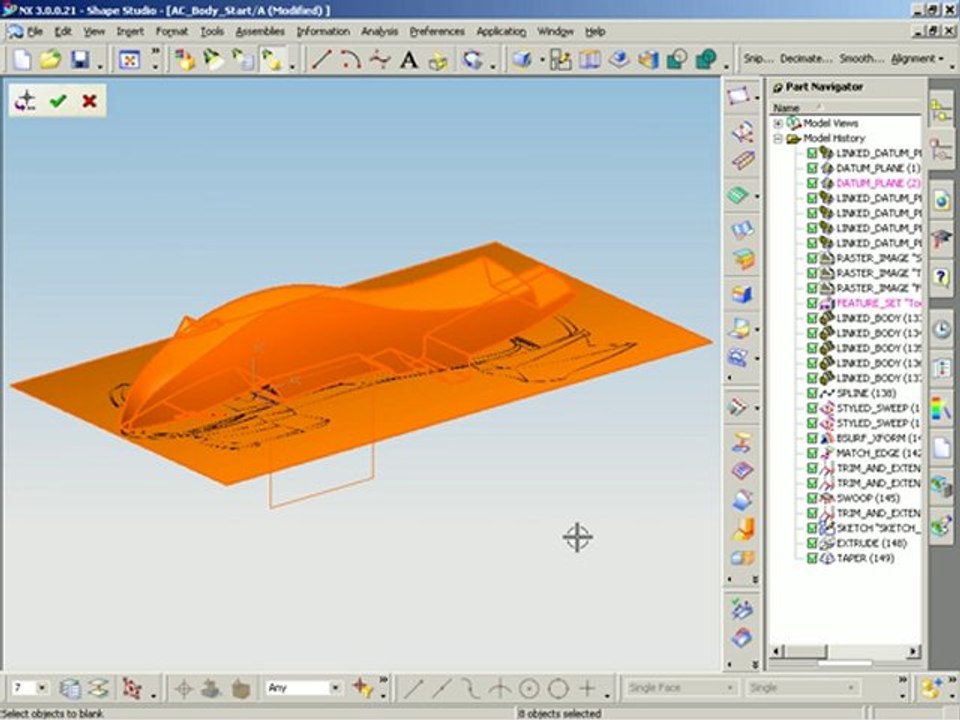Image resolution: width=960 pixels, height=720 pixels.
Task: Open the graduation cap training icon
Action: pos(942,238)
